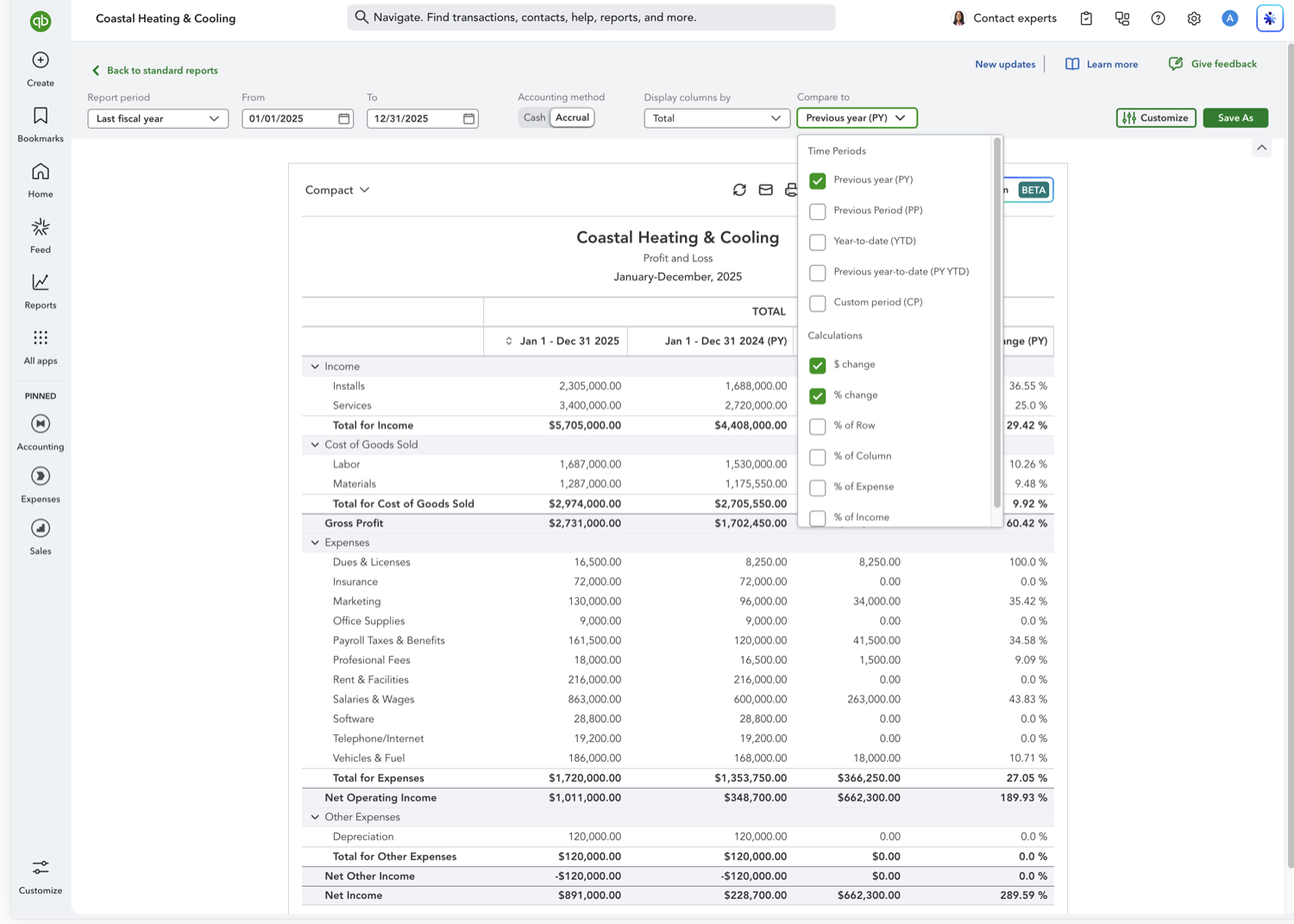The height and width of the screenshot is (924, 1294).
Task: Open the account avatar A
Action: click(x=1230, y=18)
